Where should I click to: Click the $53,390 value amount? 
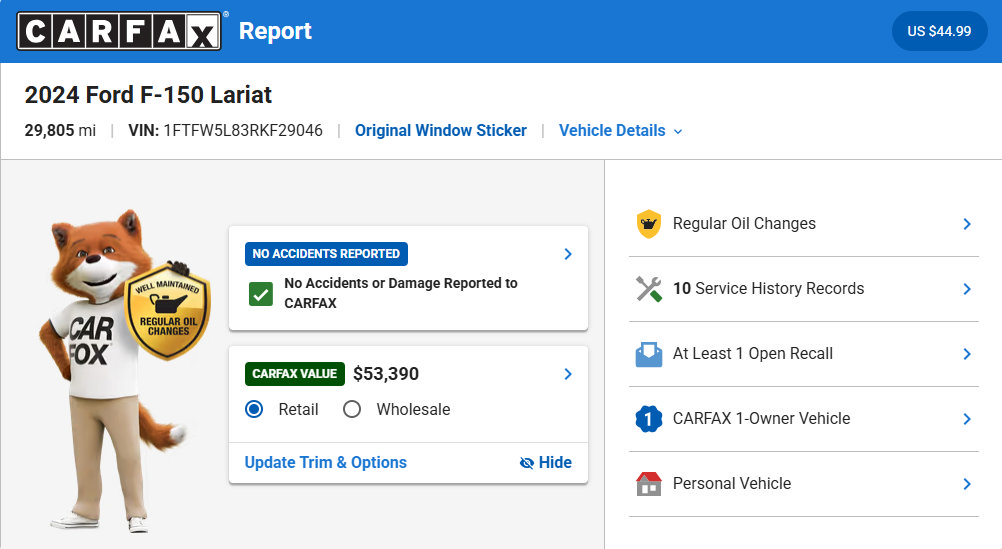click(x=386, y=374)
